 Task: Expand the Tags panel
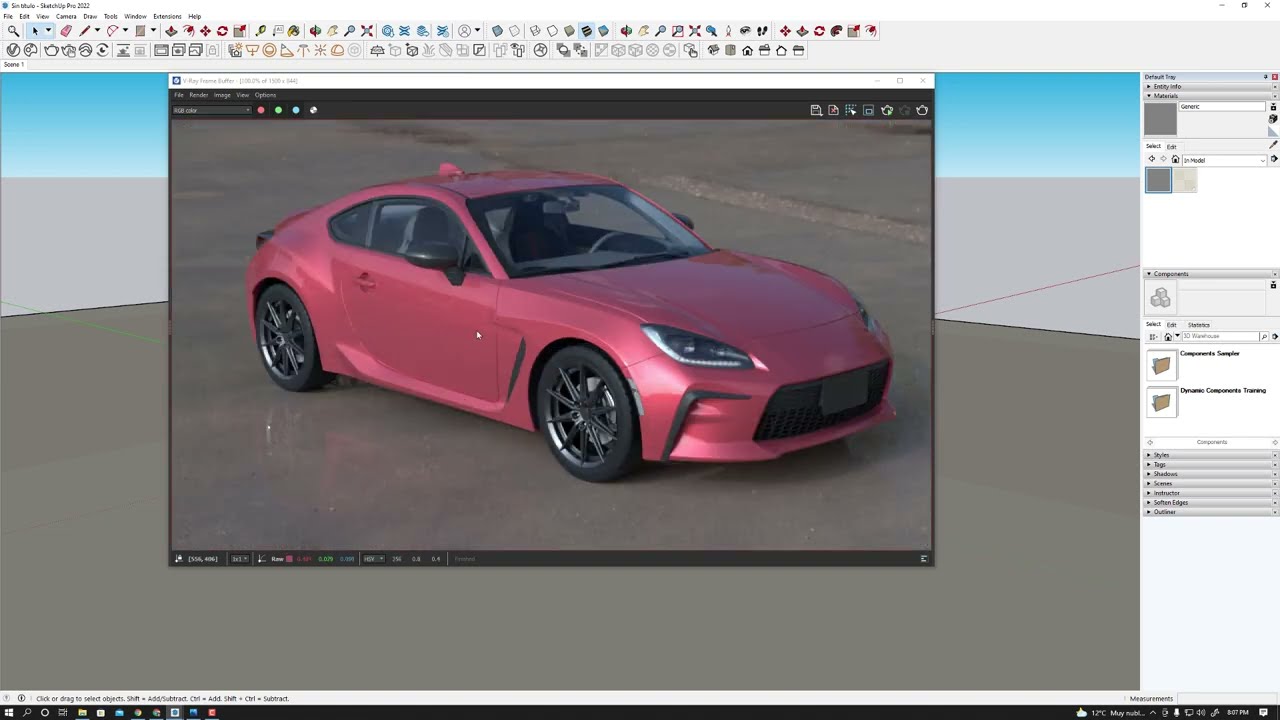[x=1211, y=464]
